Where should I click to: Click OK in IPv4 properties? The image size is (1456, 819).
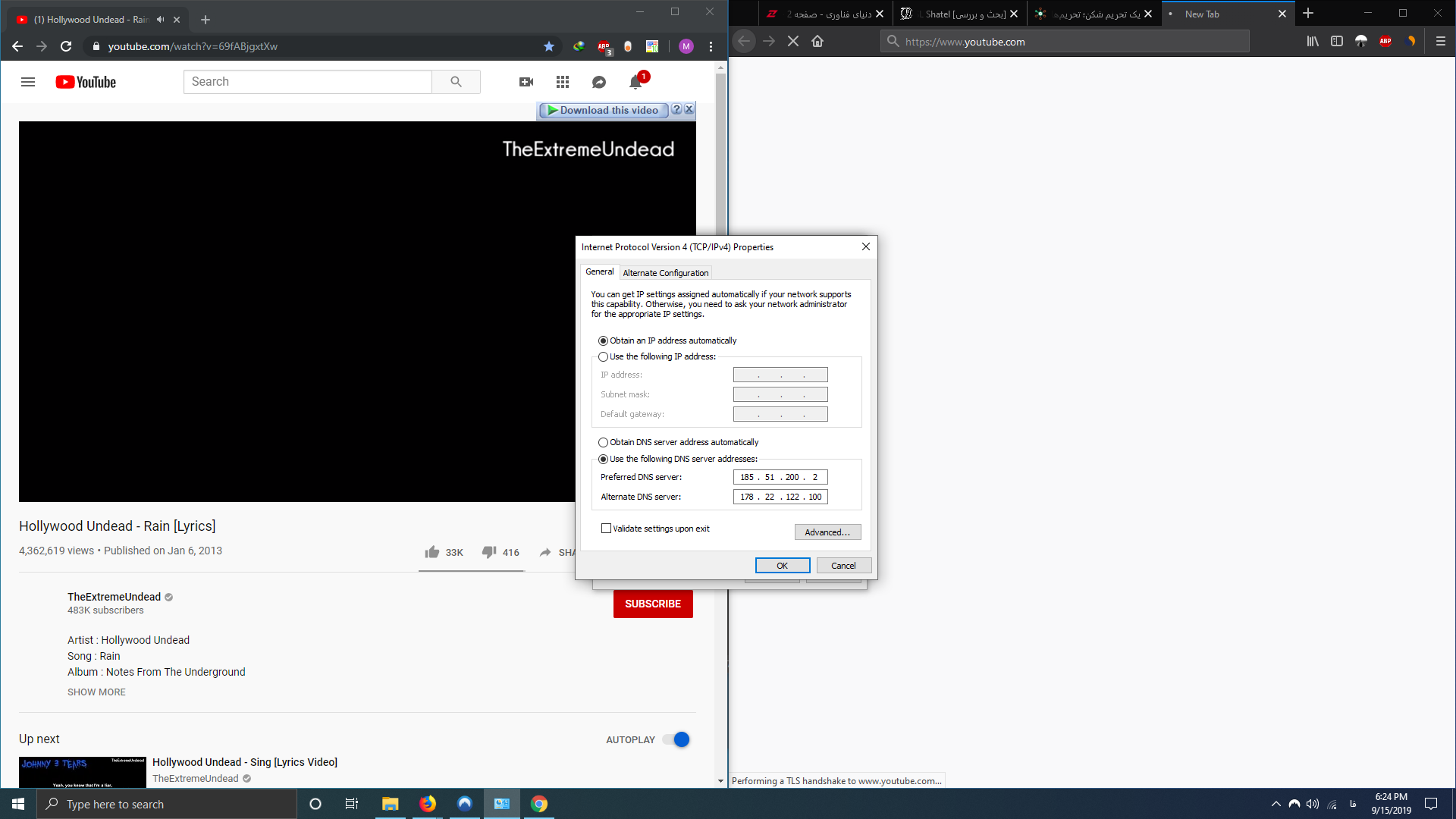(783, 566)
